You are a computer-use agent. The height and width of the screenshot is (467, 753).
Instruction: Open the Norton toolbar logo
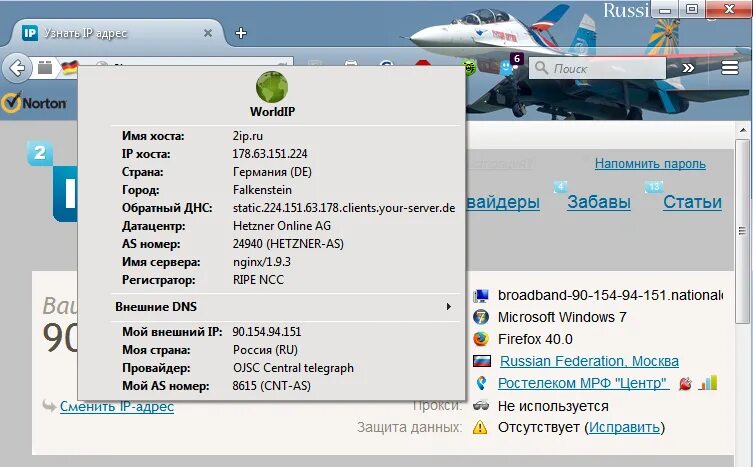34,102
